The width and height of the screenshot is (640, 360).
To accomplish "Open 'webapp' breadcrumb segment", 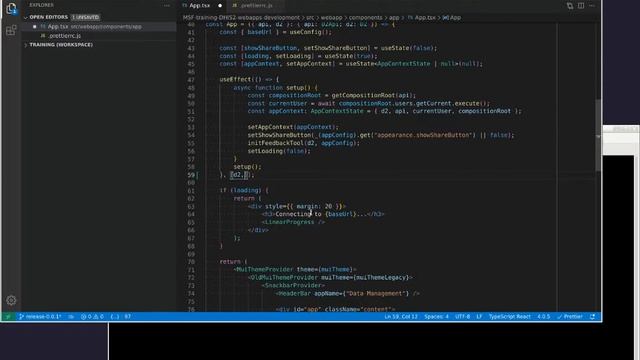I will (331, 18).
